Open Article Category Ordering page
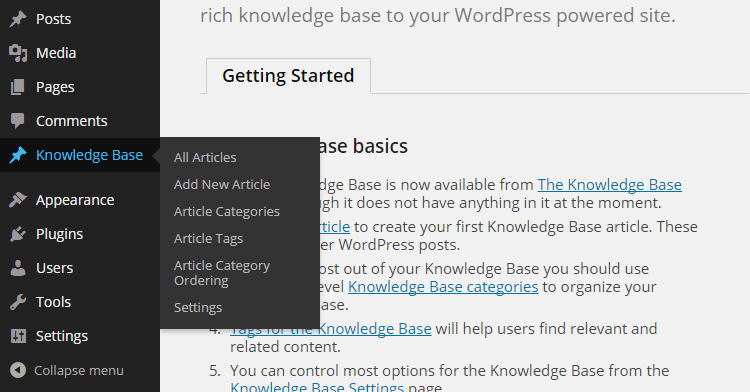Image resolution: width=750 pixels, height=392 pixels. tap(222, 273)
